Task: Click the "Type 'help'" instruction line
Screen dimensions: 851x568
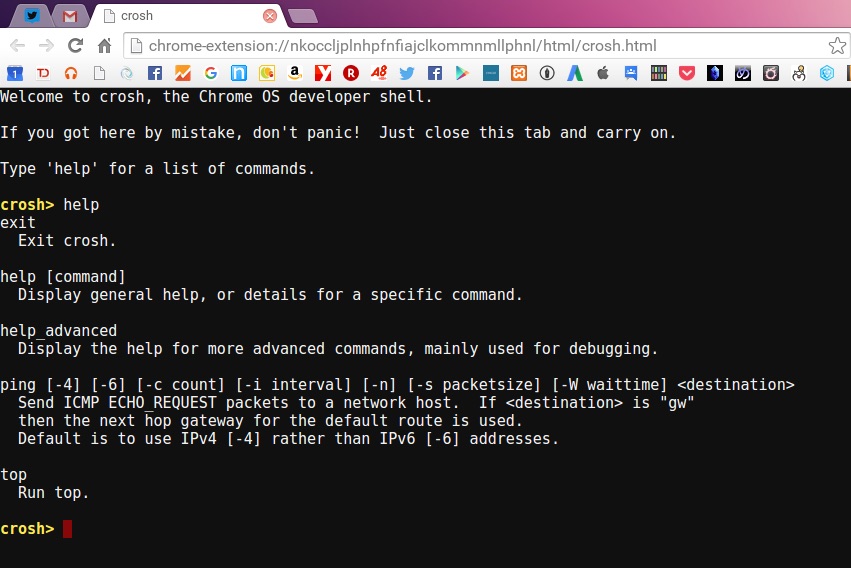Action: tap(157, 169)
